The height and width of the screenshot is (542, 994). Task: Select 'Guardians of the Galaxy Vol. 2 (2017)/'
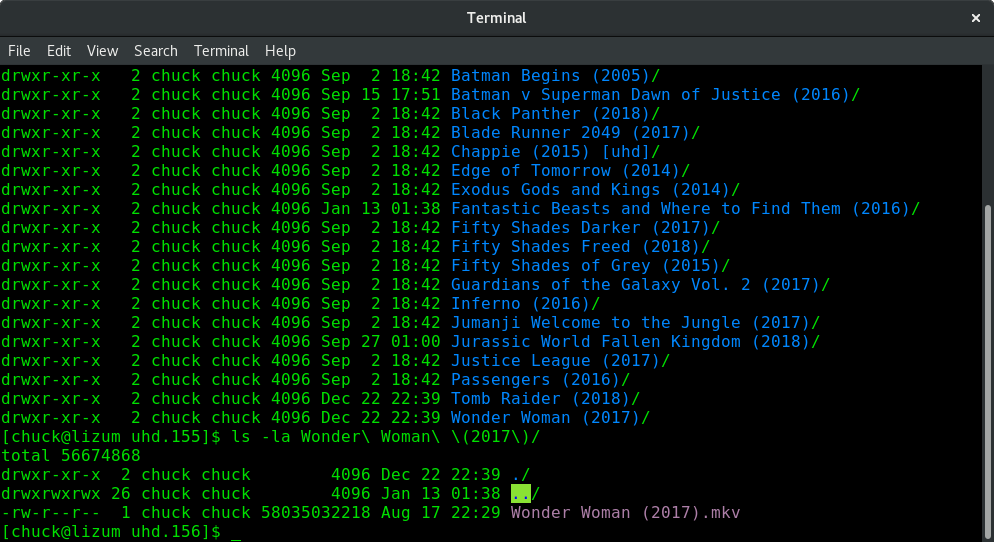pos(640,285)
